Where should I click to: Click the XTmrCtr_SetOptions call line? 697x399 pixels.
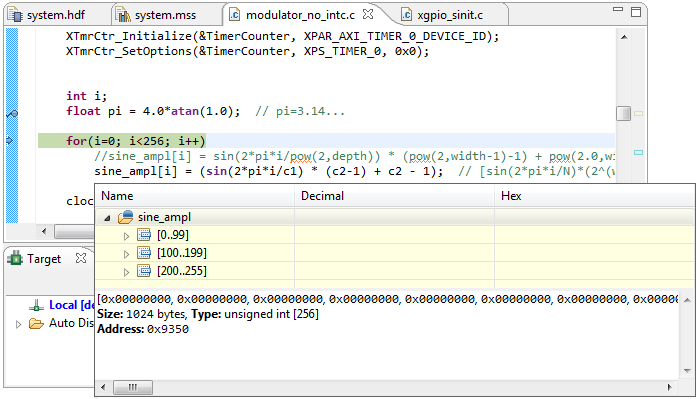(248, 52)
